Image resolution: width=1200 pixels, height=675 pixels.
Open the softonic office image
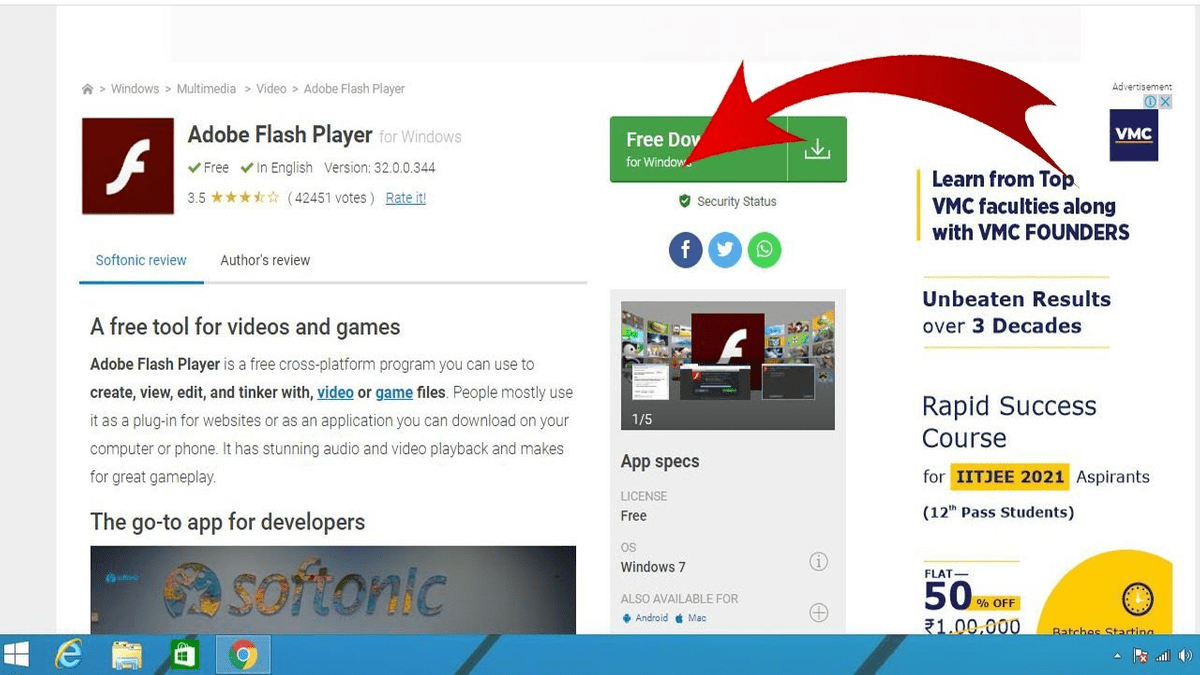[x=333, y=590]
